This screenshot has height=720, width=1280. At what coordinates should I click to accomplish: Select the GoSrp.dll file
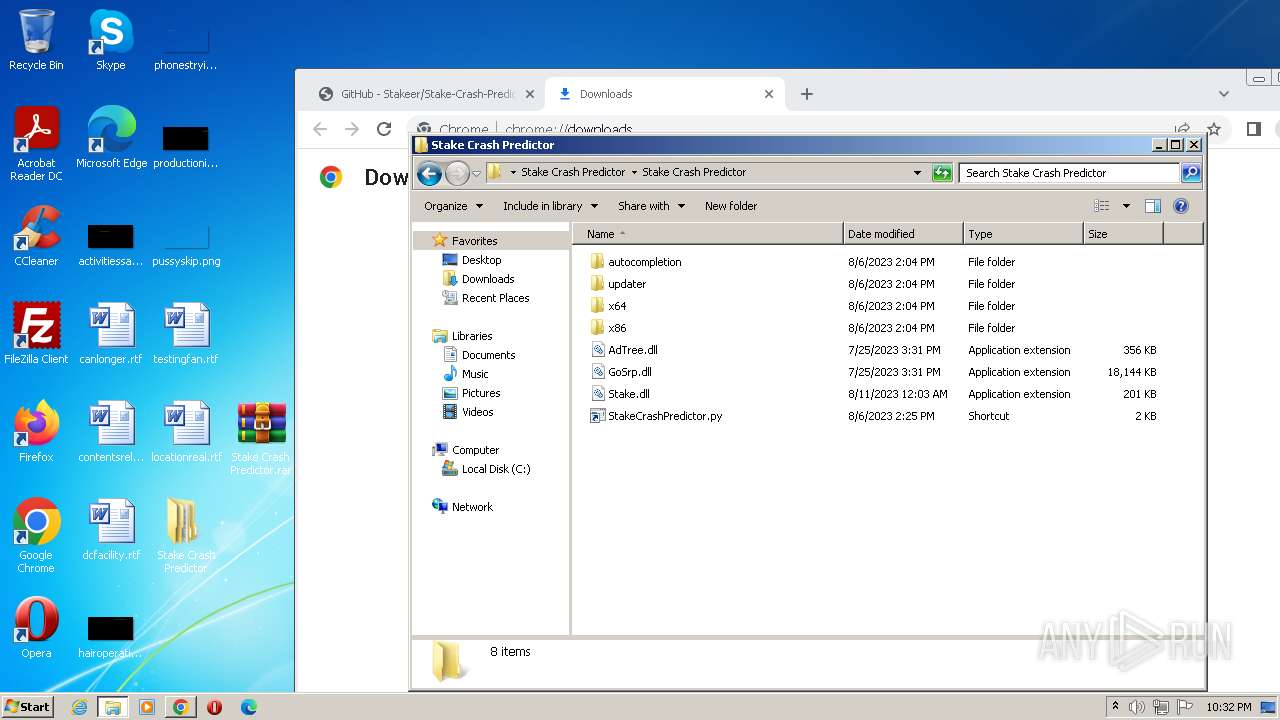click(629, 372)
